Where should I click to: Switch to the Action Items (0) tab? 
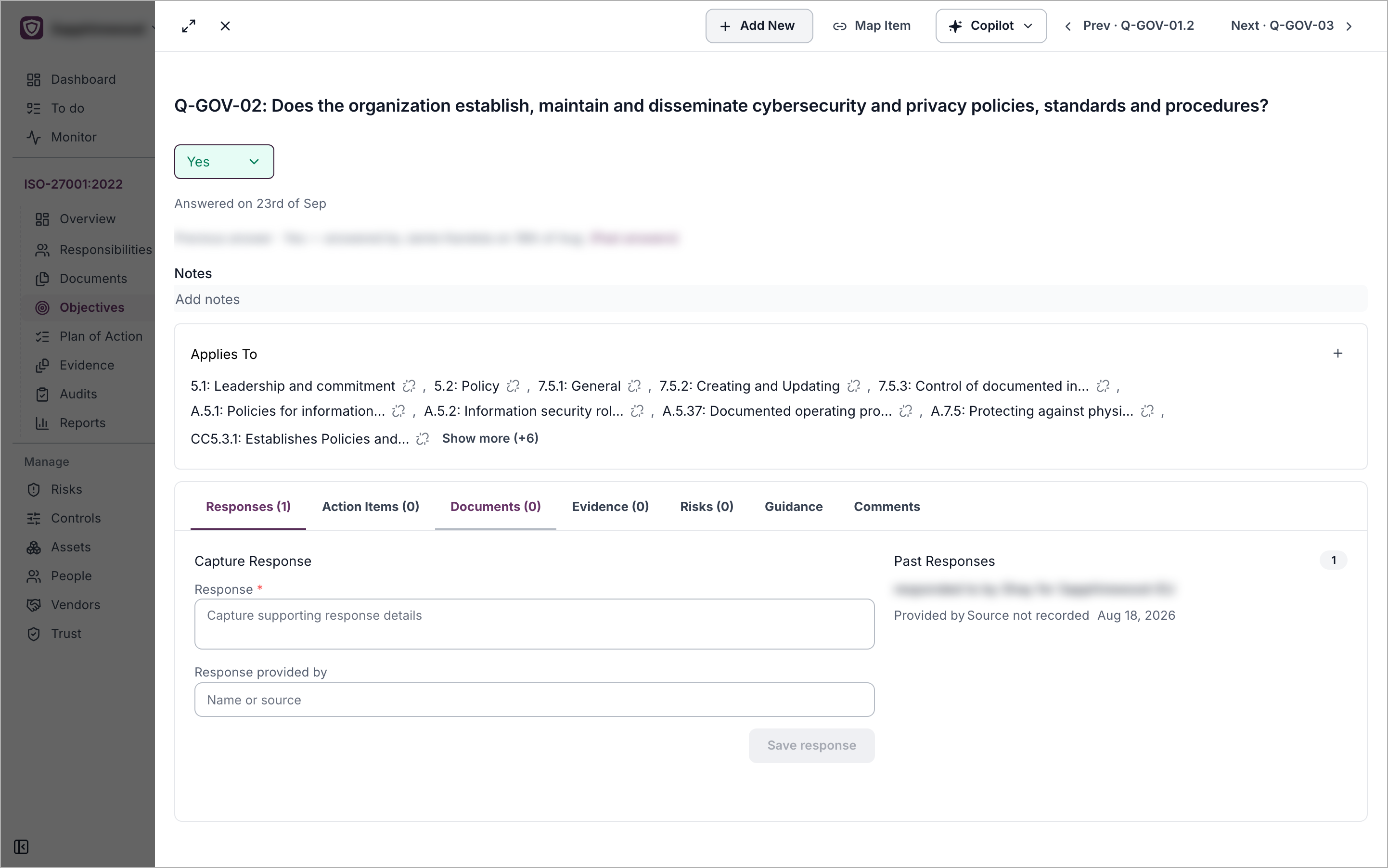371,506
